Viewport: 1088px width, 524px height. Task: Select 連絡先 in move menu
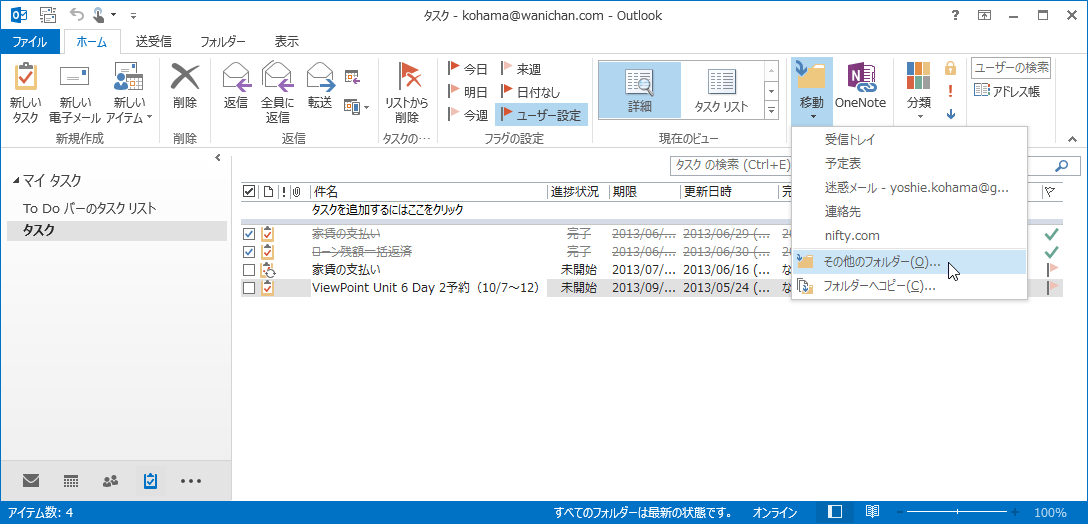[909, 212]
